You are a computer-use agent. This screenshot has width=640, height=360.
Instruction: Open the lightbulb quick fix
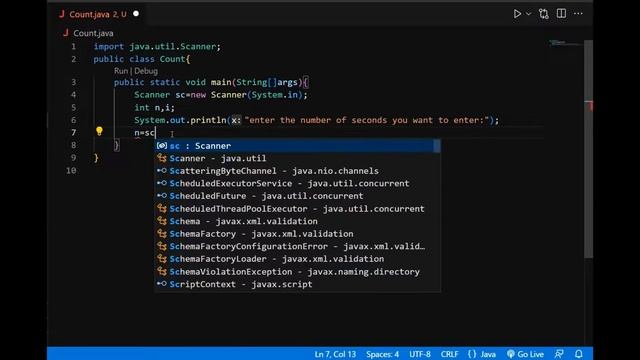[99, 131]
